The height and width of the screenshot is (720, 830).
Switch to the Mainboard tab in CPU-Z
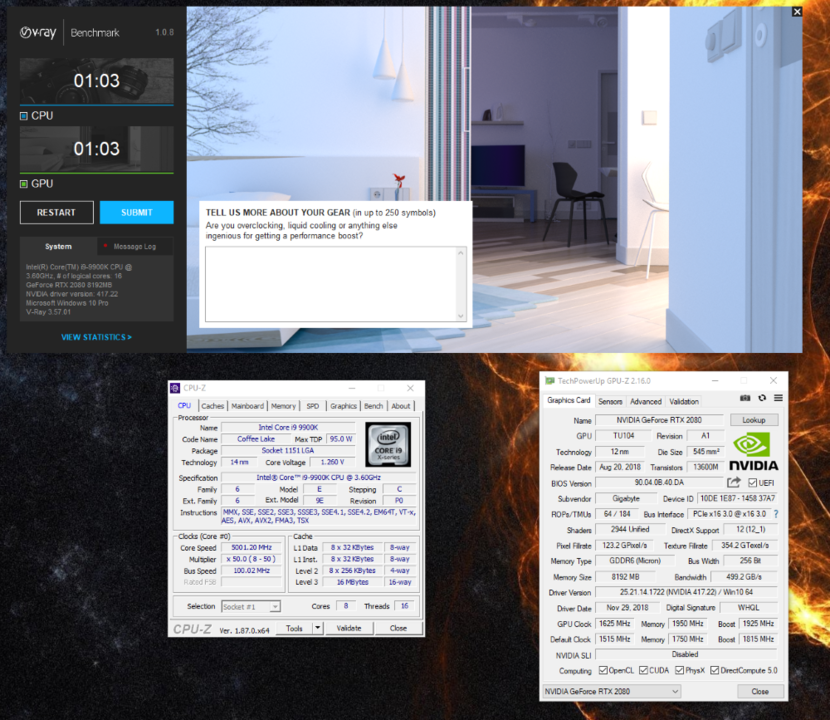click(247, 406)
